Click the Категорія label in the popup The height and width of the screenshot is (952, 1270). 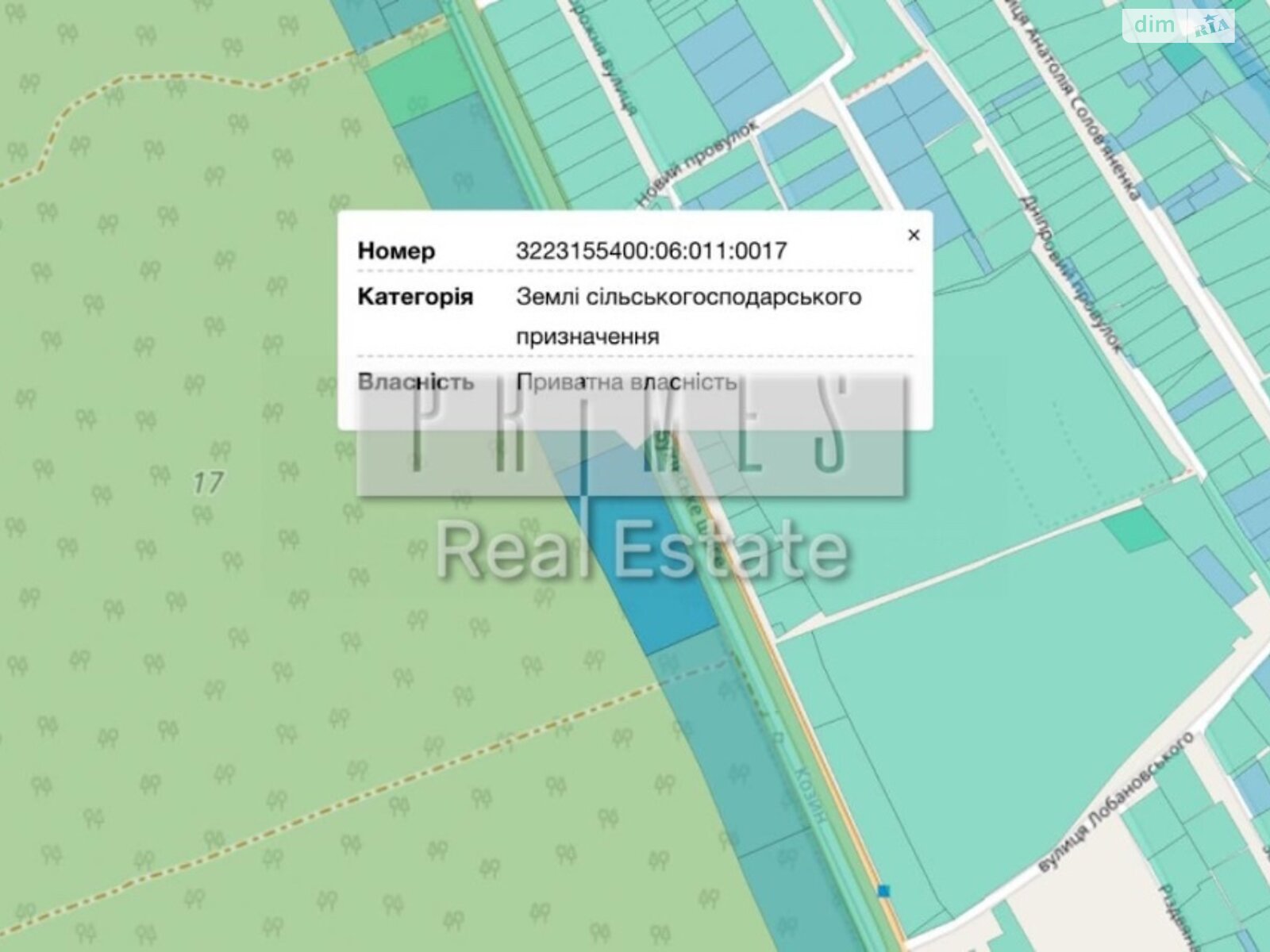[x=415, y=297]
